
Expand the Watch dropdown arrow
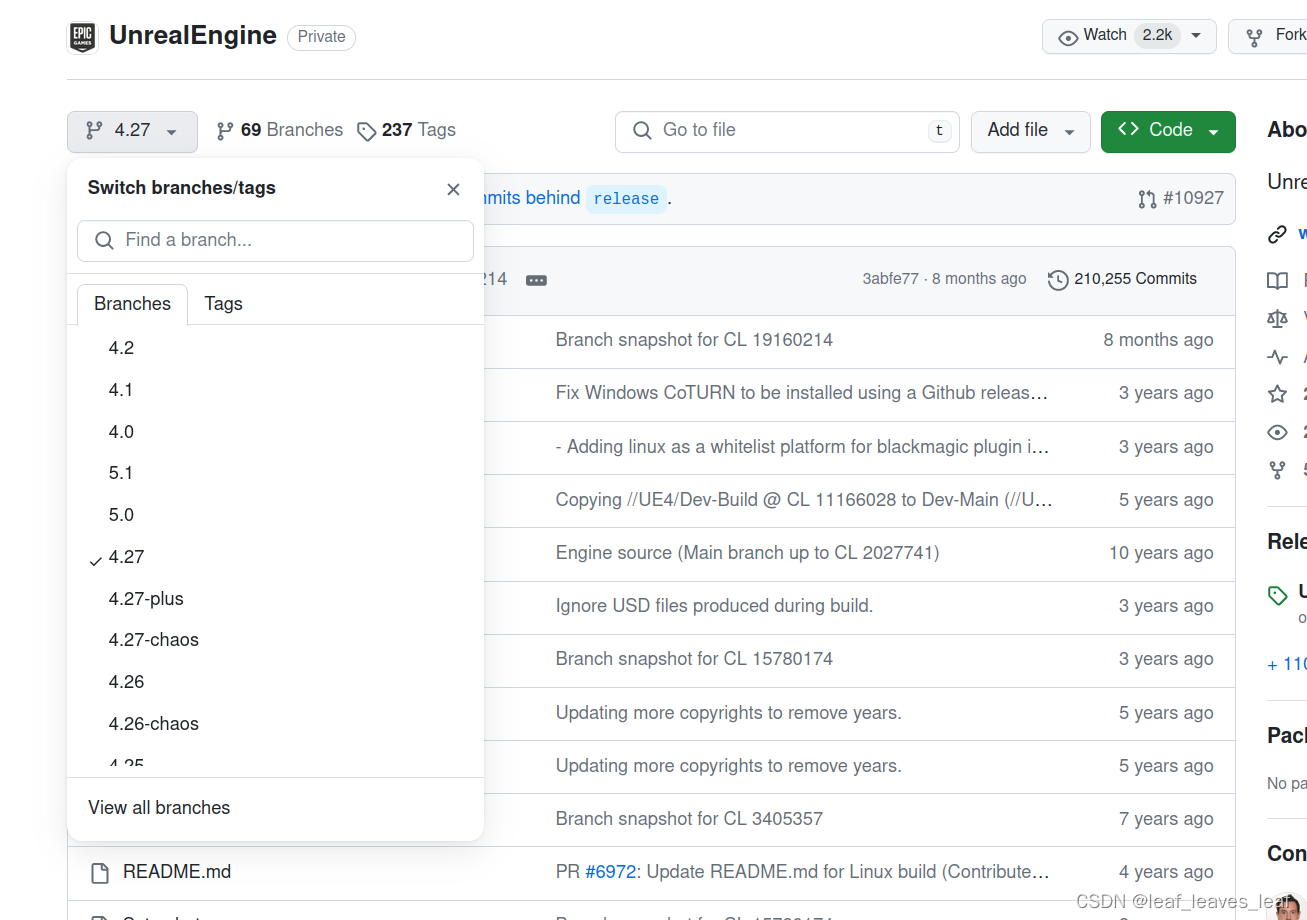[1196, 36]
